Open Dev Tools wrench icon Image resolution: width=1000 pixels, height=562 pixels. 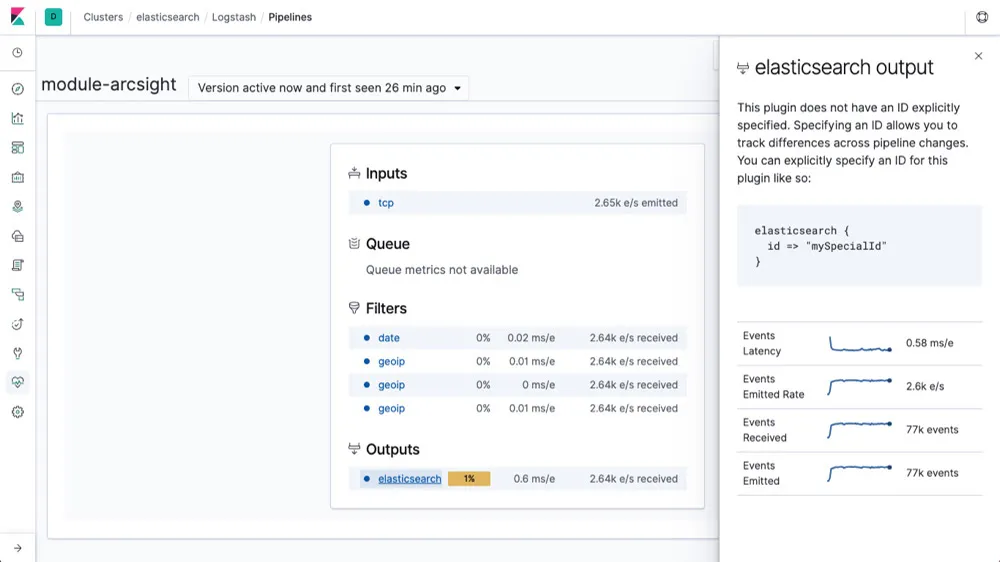tap(17, 353)
